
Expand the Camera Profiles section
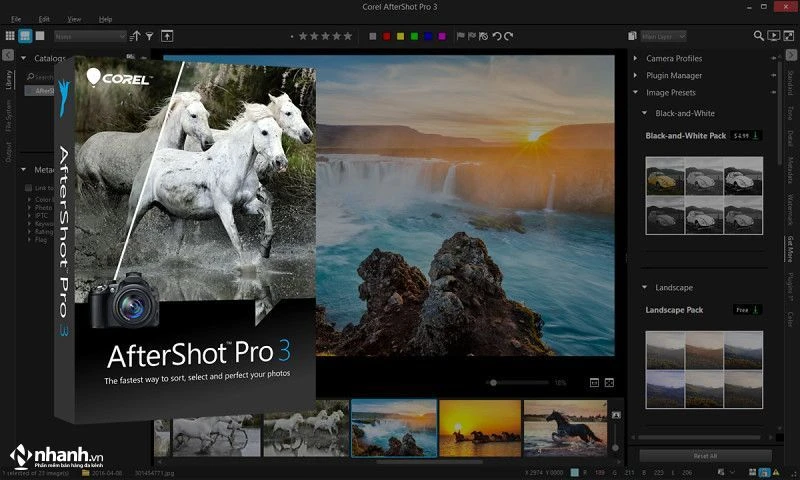pos(674,59)
